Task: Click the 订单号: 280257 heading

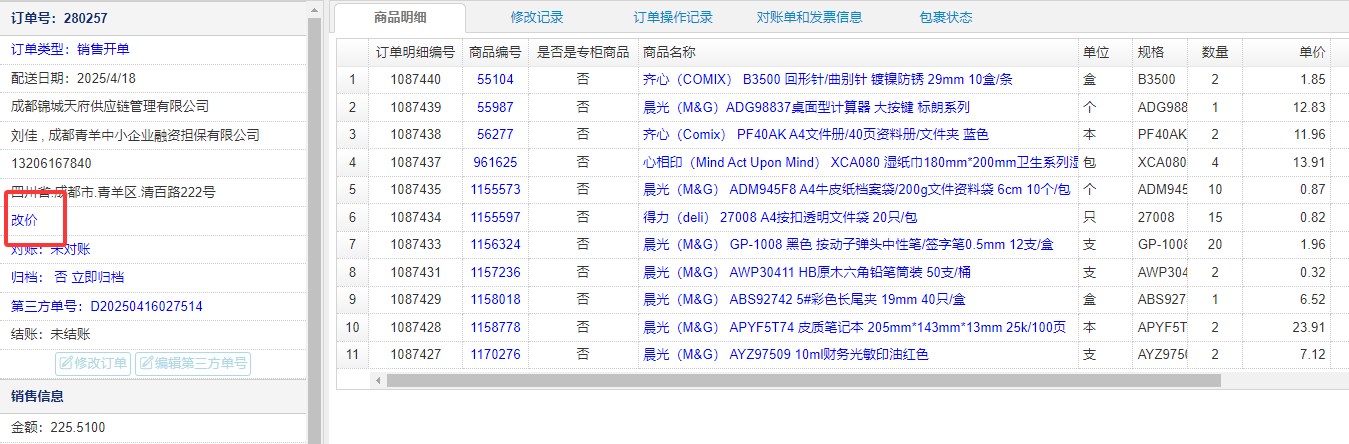Action: pyautogui.click(x=59, y=18)
